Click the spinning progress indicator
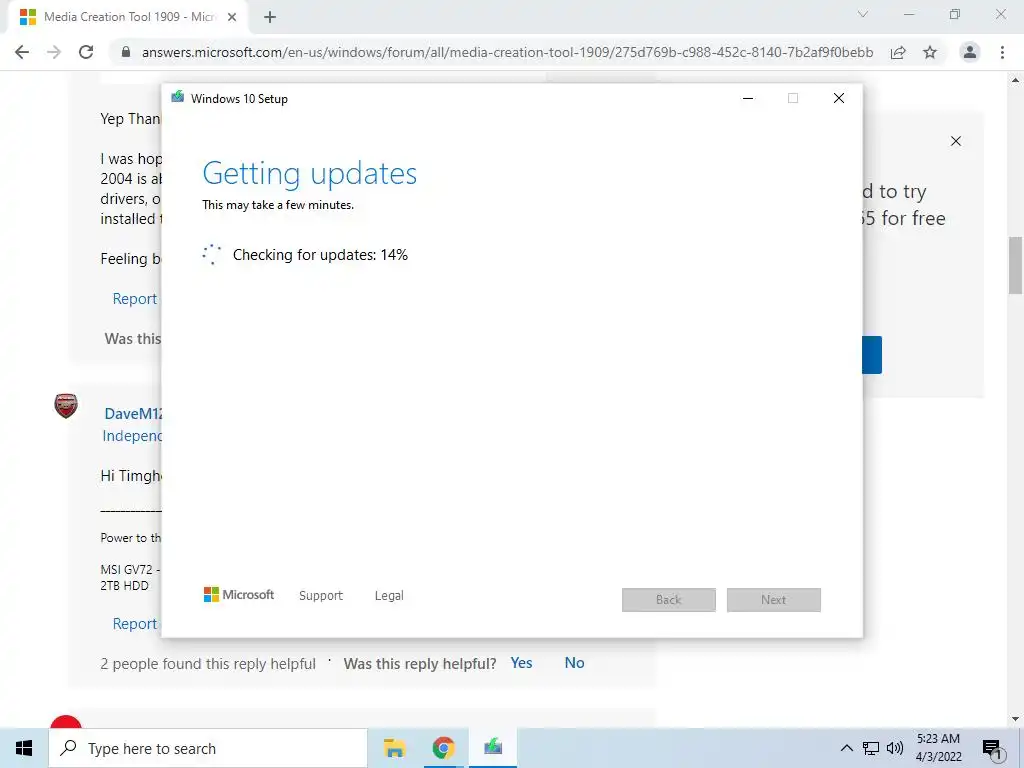The image size is (1024, 768). (x=212, y=255)
